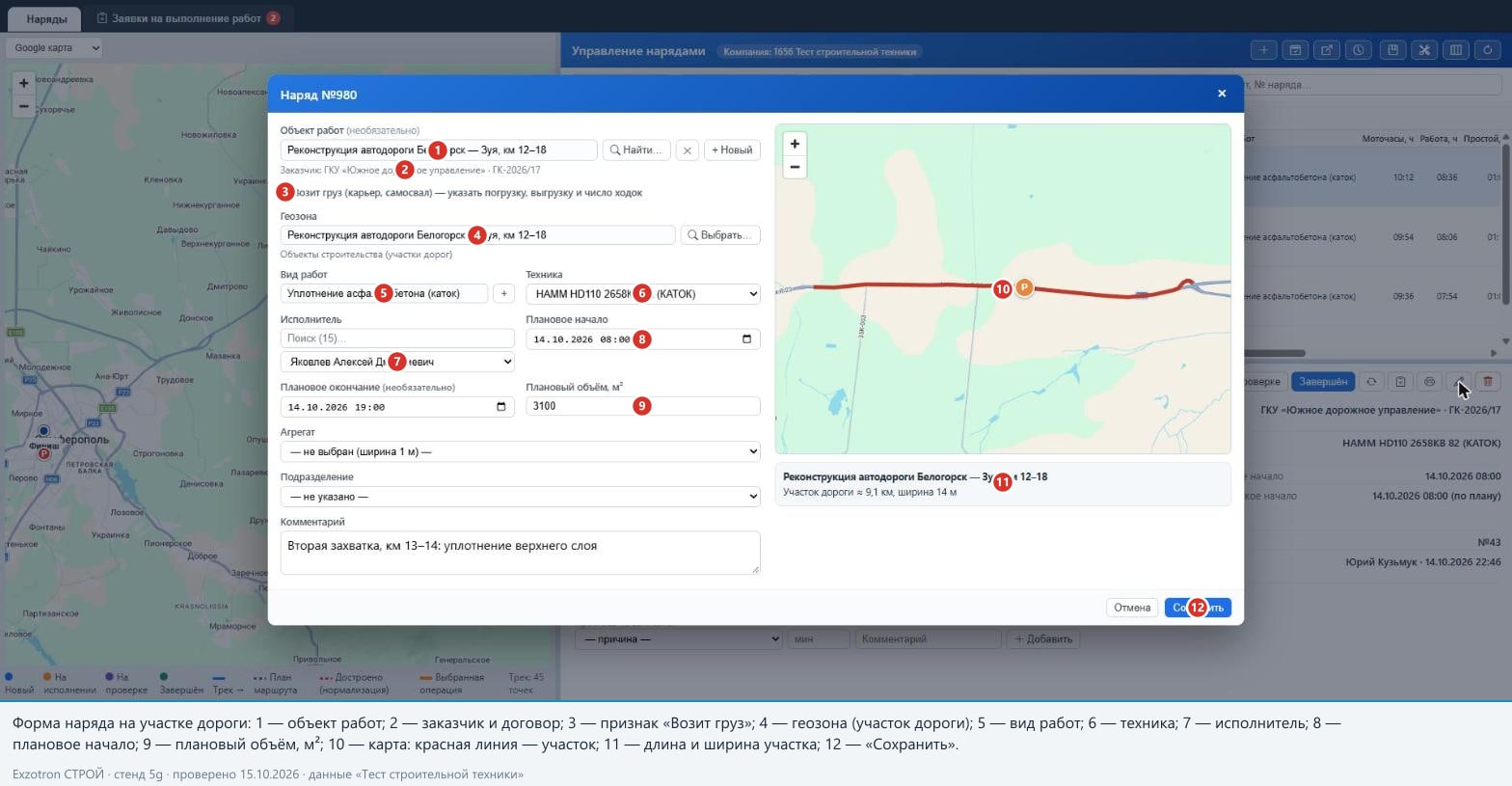Click the + Новый button

coord(732,150)
